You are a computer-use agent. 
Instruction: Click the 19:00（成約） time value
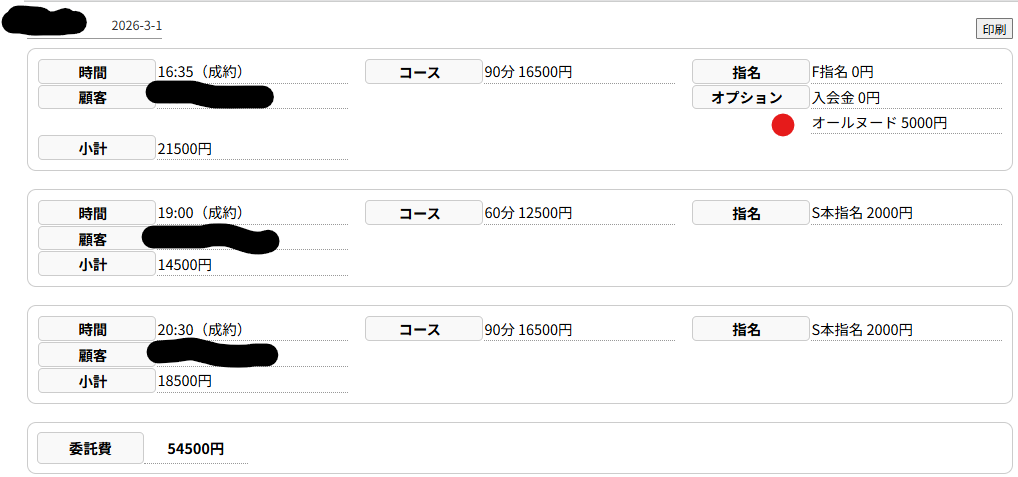pos(200,213)
